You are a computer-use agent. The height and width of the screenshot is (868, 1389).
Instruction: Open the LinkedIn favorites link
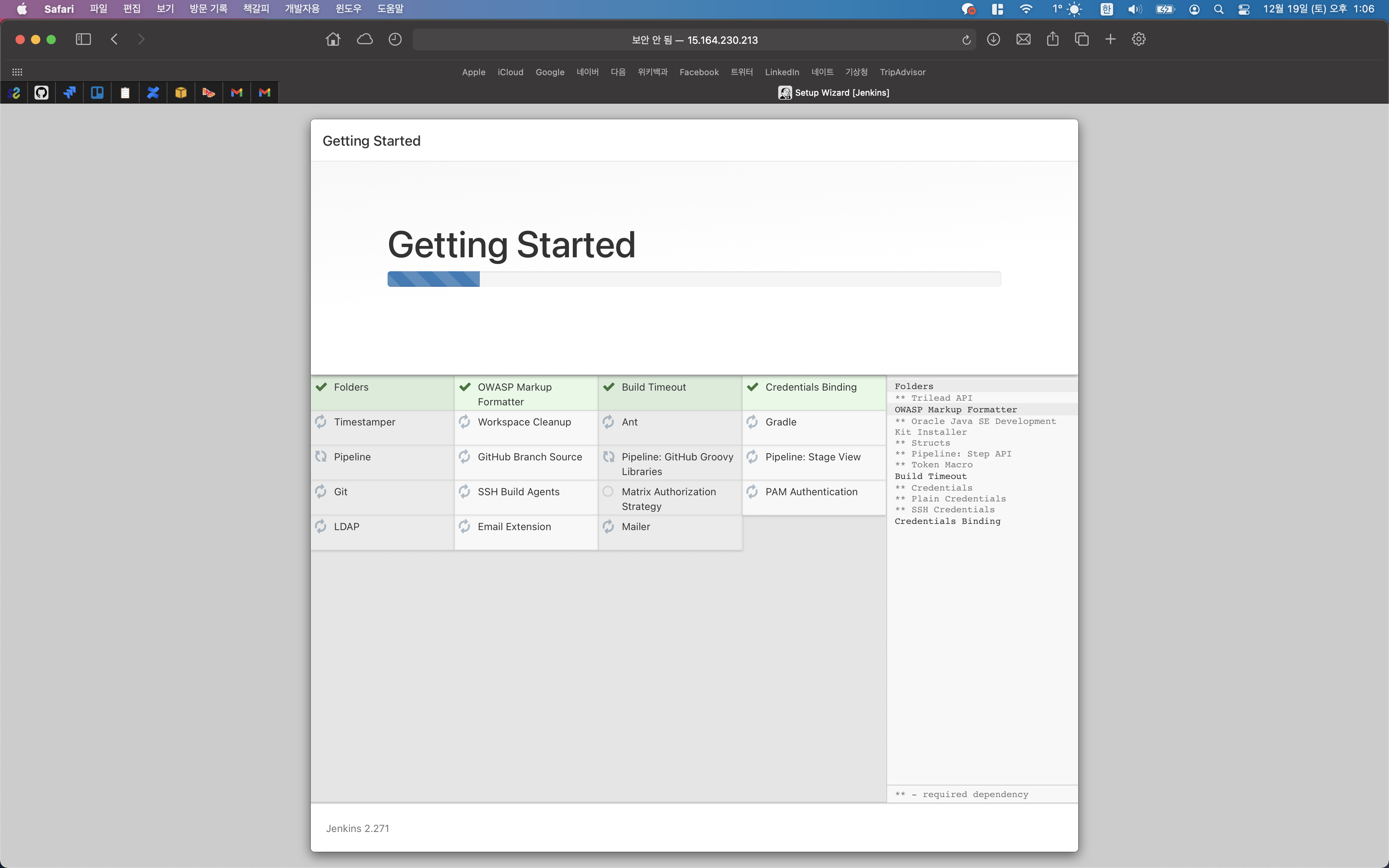coord(782,72)
